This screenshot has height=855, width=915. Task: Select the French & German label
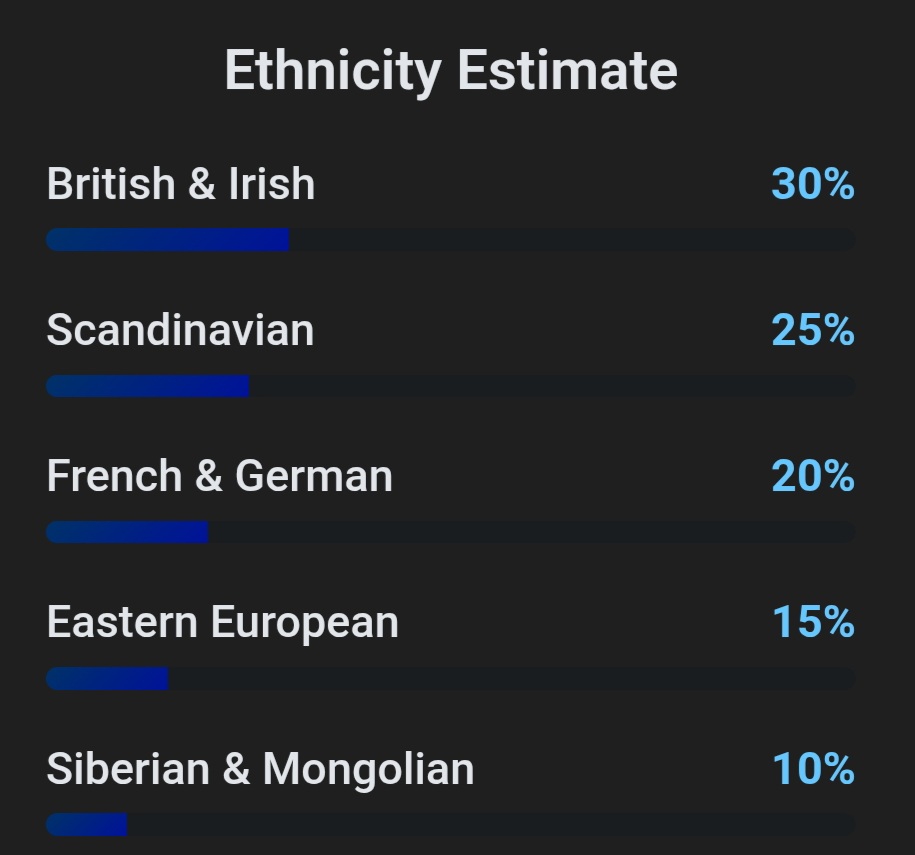[x=219, y=476]
